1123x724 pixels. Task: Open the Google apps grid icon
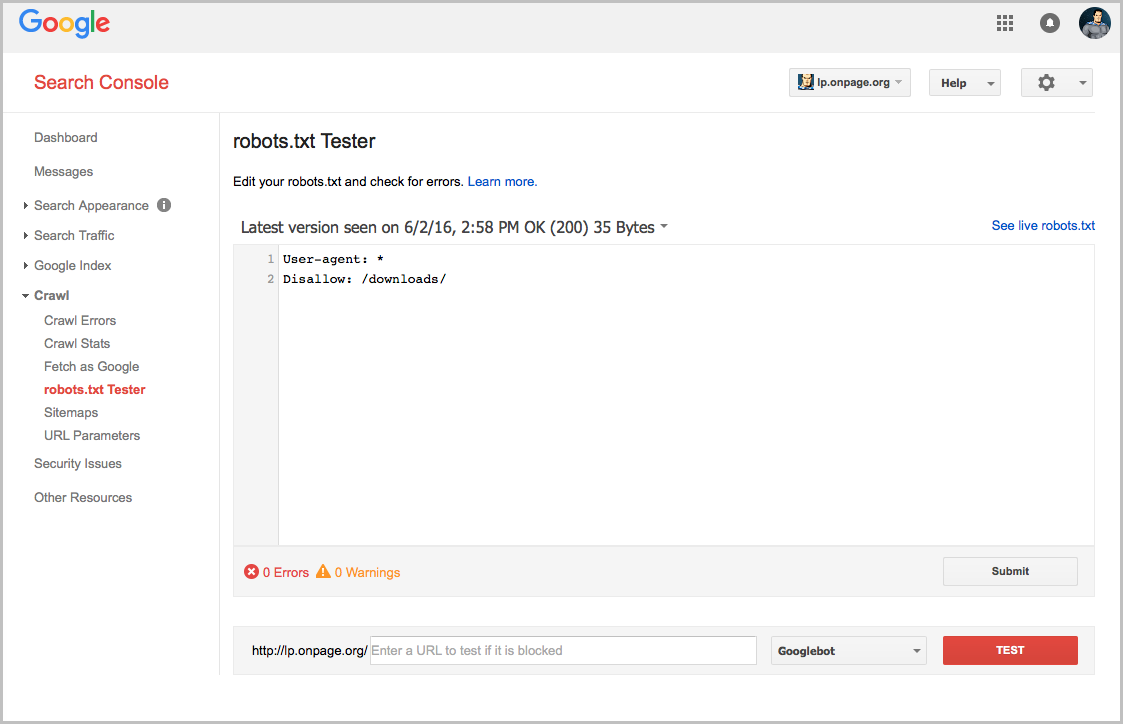(x=1005, y=23)
